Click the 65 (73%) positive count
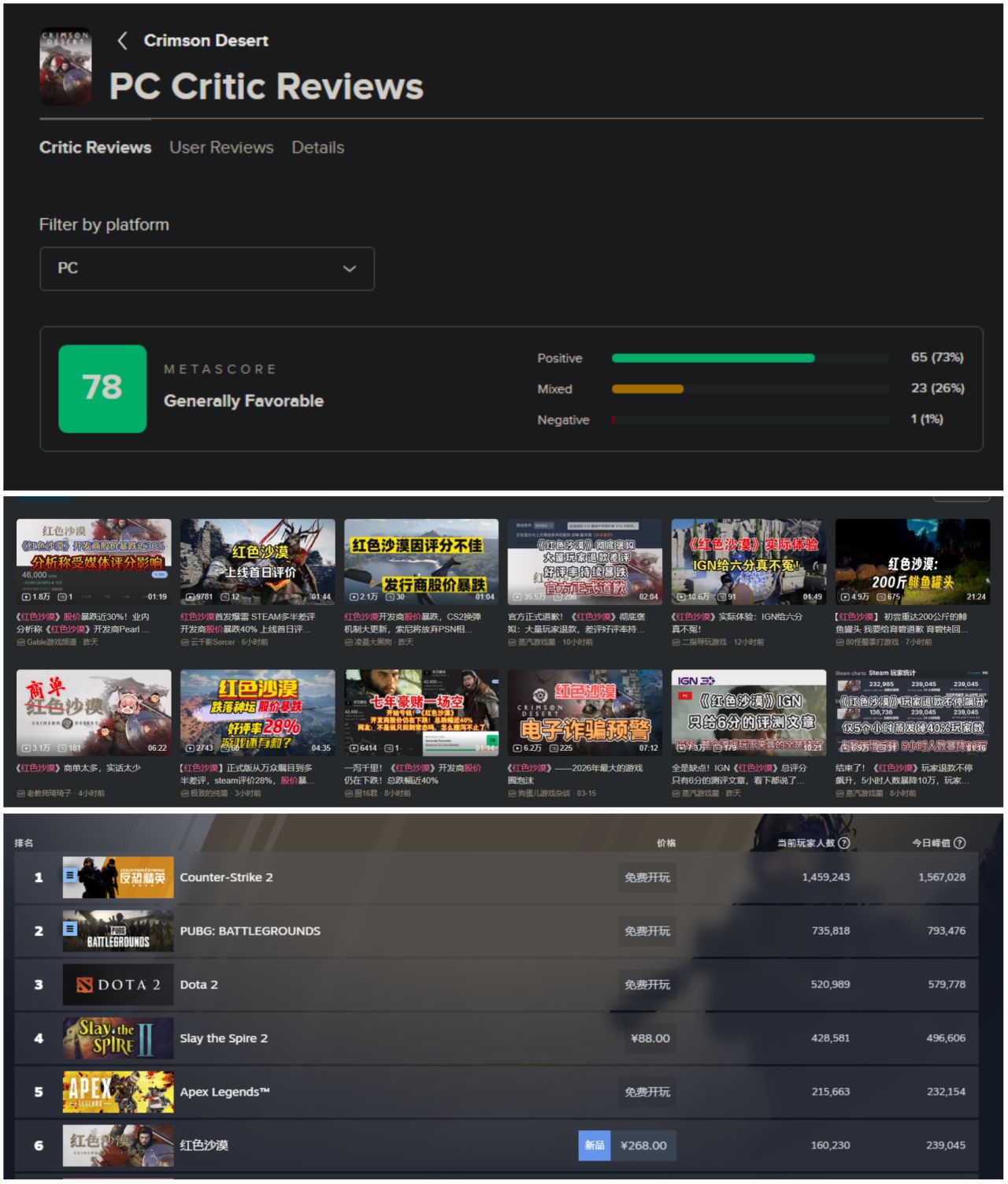 click(937, 358)
